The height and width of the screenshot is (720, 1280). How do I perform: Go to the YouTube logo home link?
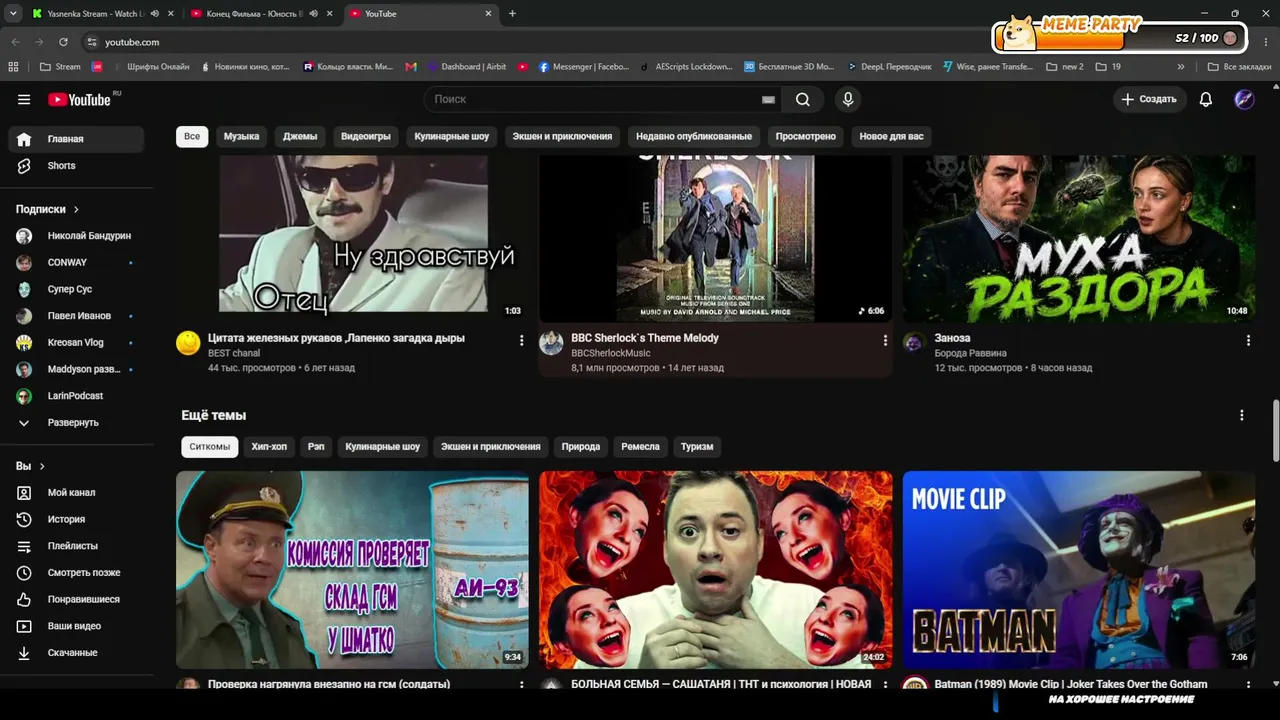tap(79, 99)
